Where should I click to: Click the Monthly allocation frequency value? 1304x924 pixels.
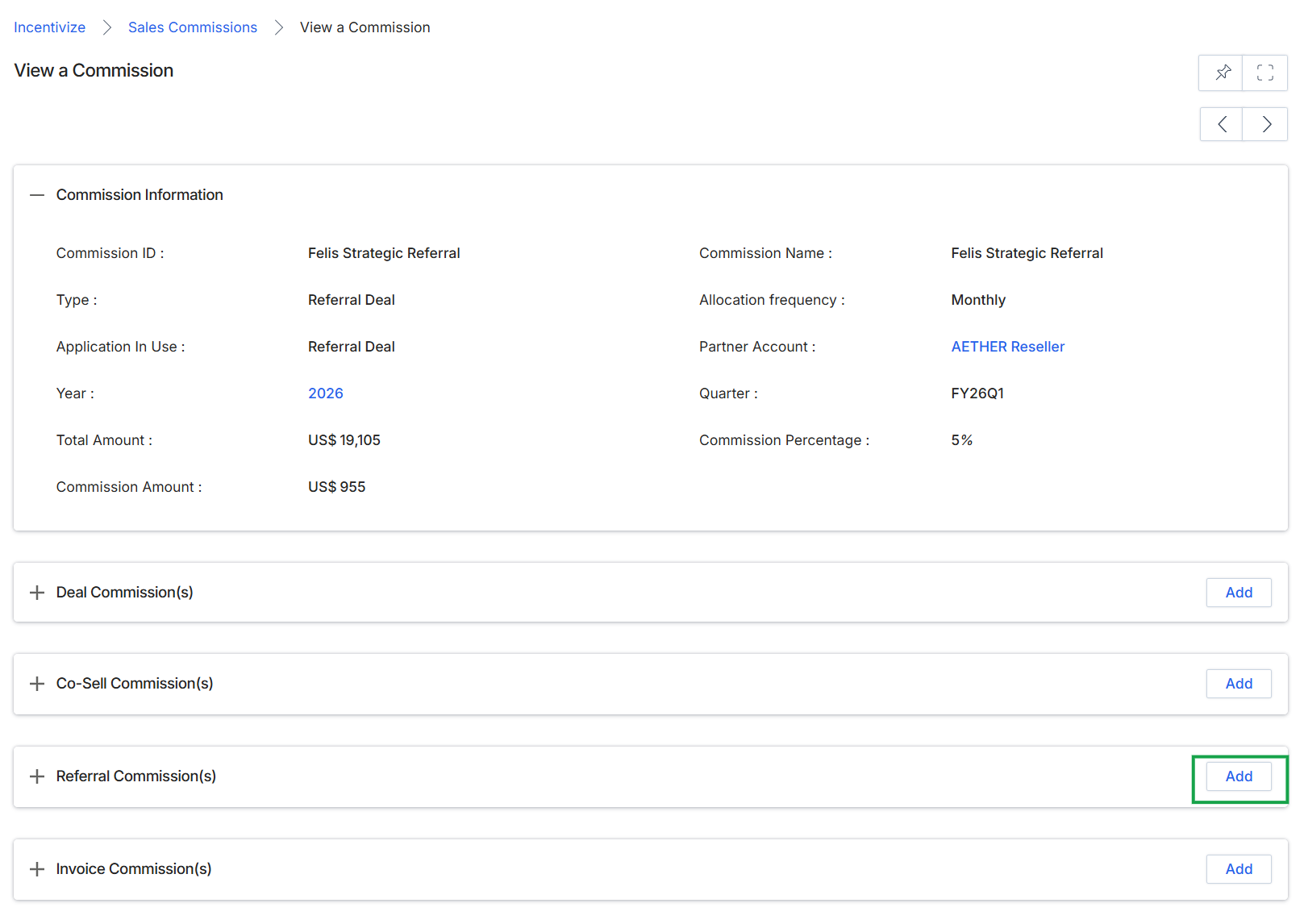pyautogui.click(x=978, y=300)
